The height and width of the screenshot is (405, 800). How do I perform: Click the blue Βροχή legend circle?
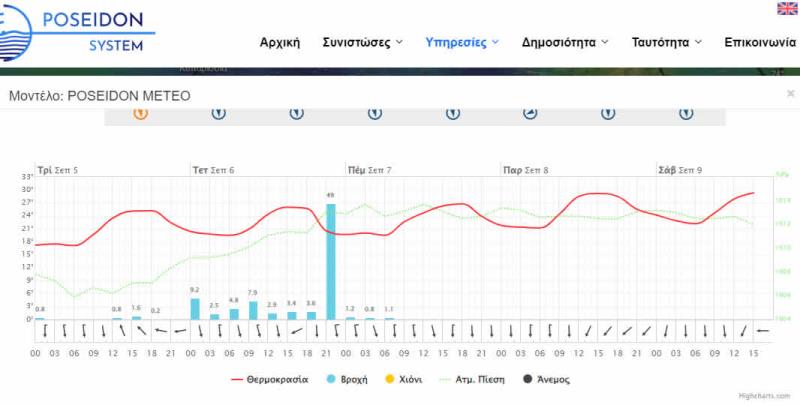click(x=332, y=380)
